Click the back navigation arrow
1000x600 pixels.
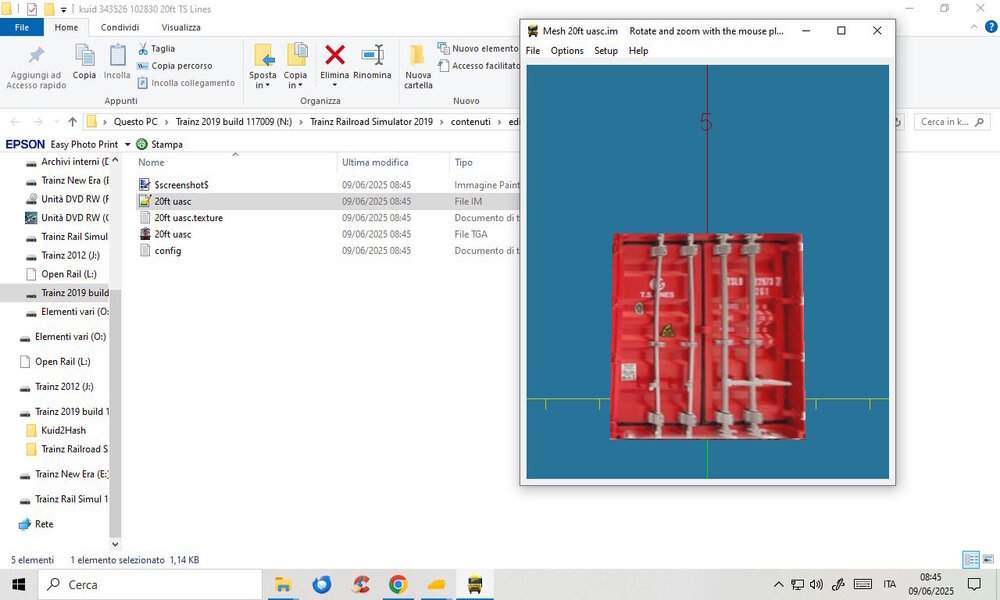pos(15,122)
